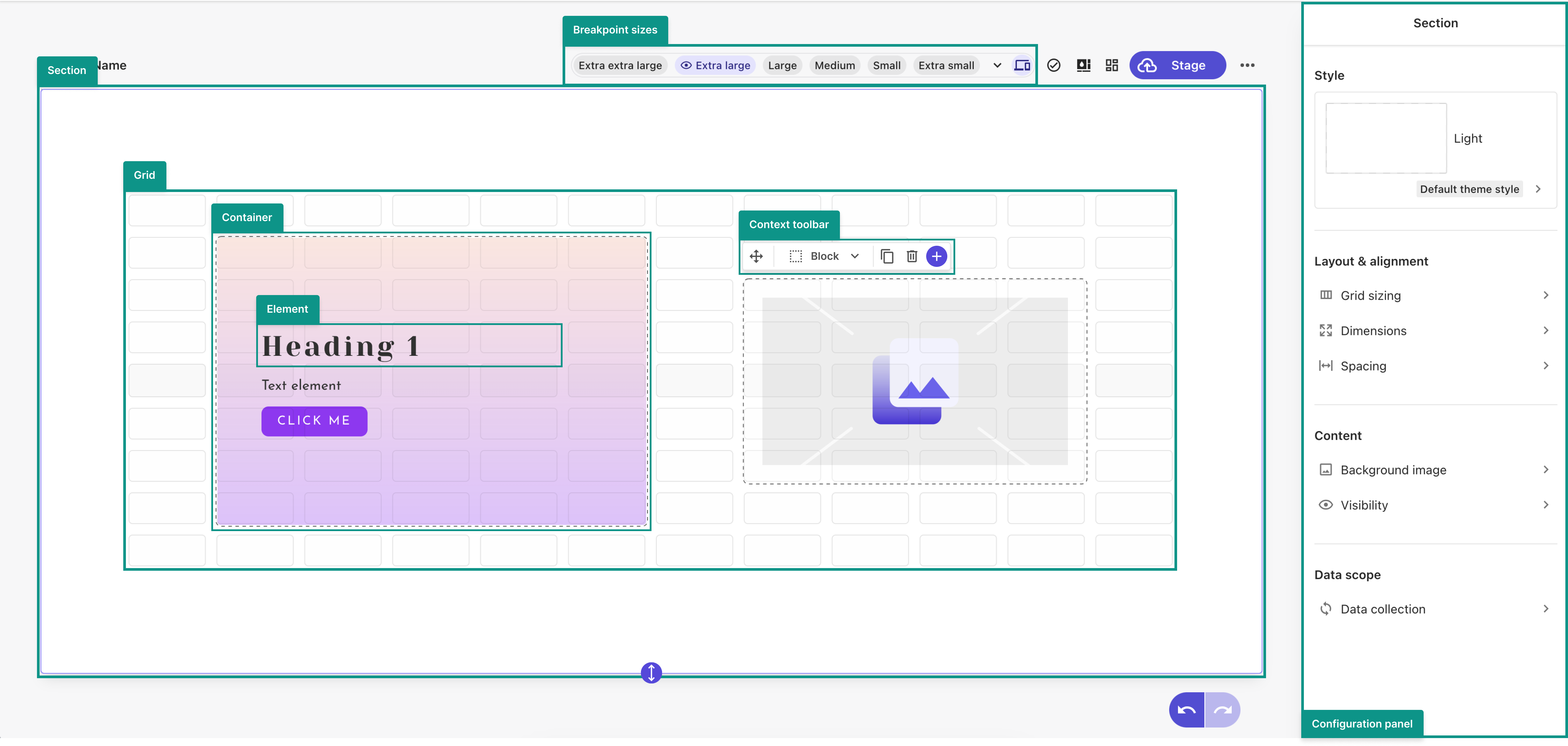Select the Extra large breakpoint
Viewport: 1568px width, 746px height.
pos(715,65)
